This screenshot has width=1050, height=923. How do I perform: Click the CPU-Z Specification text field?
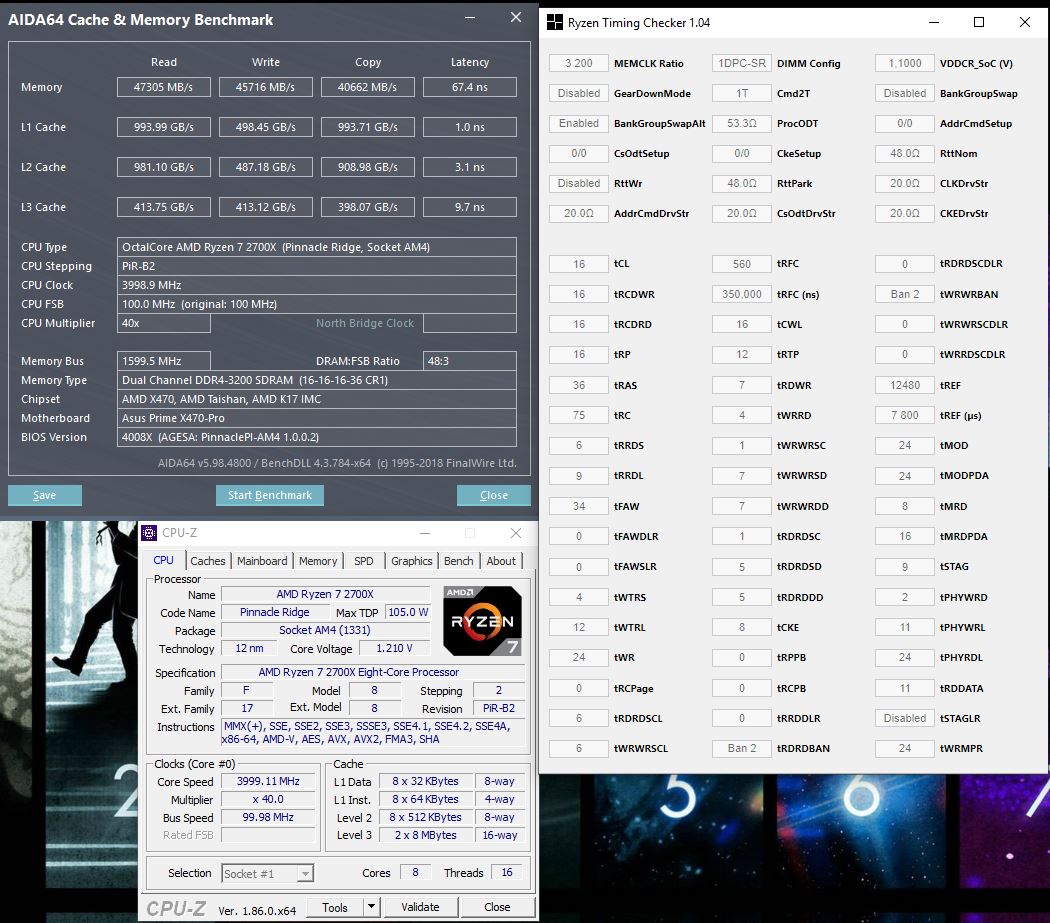coord(373,672)
